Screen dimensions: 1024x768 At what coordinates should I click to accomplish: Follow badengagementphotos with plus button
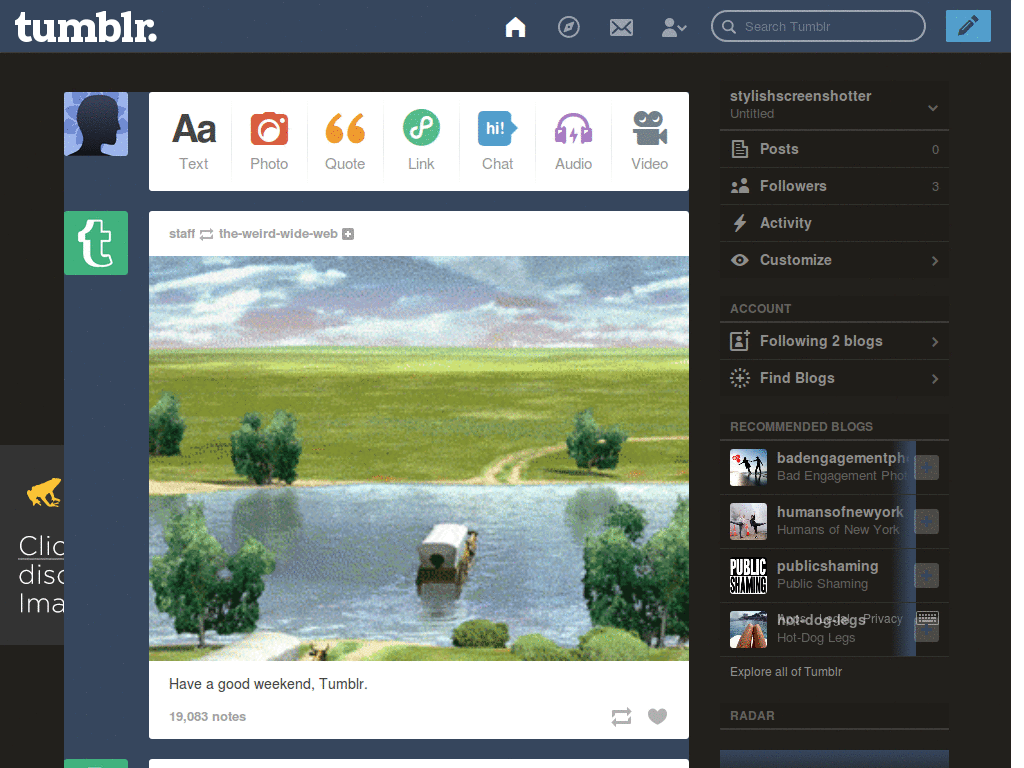(927, 468)
